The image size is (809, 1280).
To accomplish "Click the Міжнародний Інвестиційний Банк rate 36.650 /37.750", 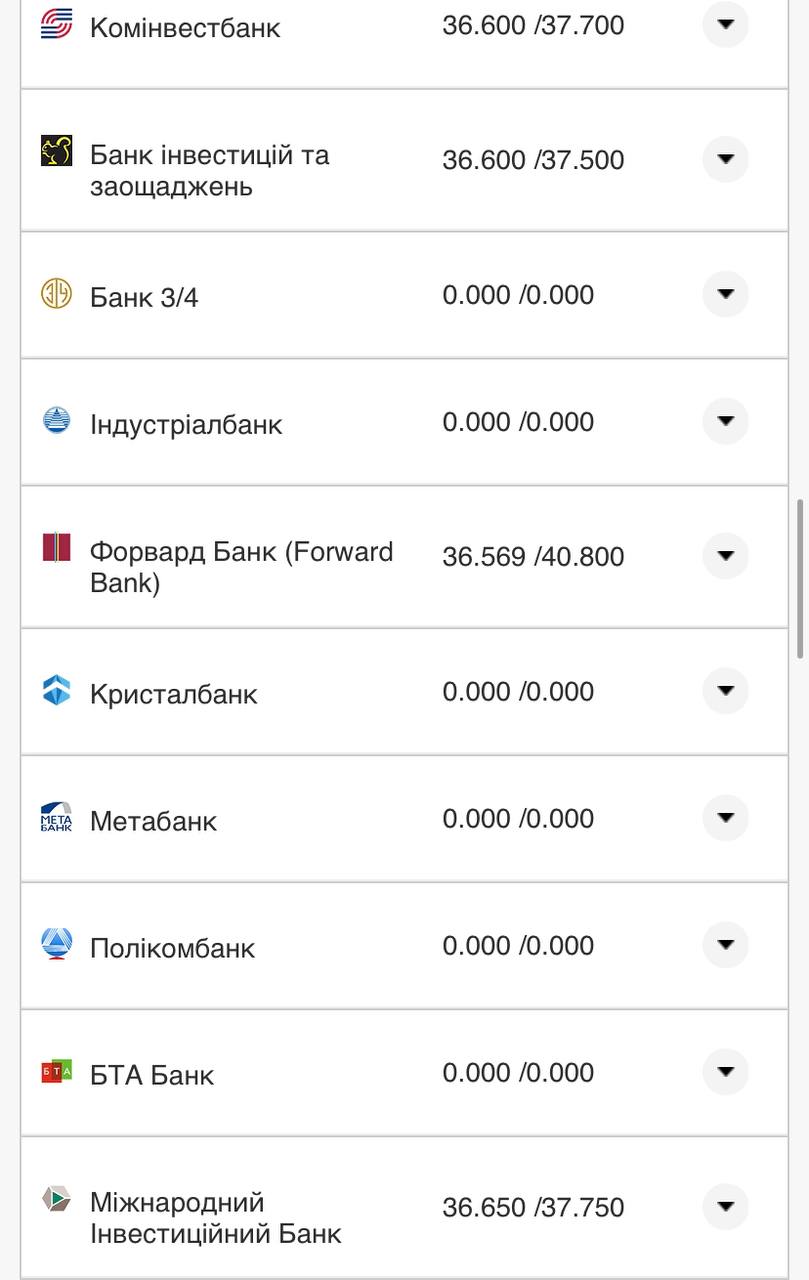I will click(x=533, y=1207).
